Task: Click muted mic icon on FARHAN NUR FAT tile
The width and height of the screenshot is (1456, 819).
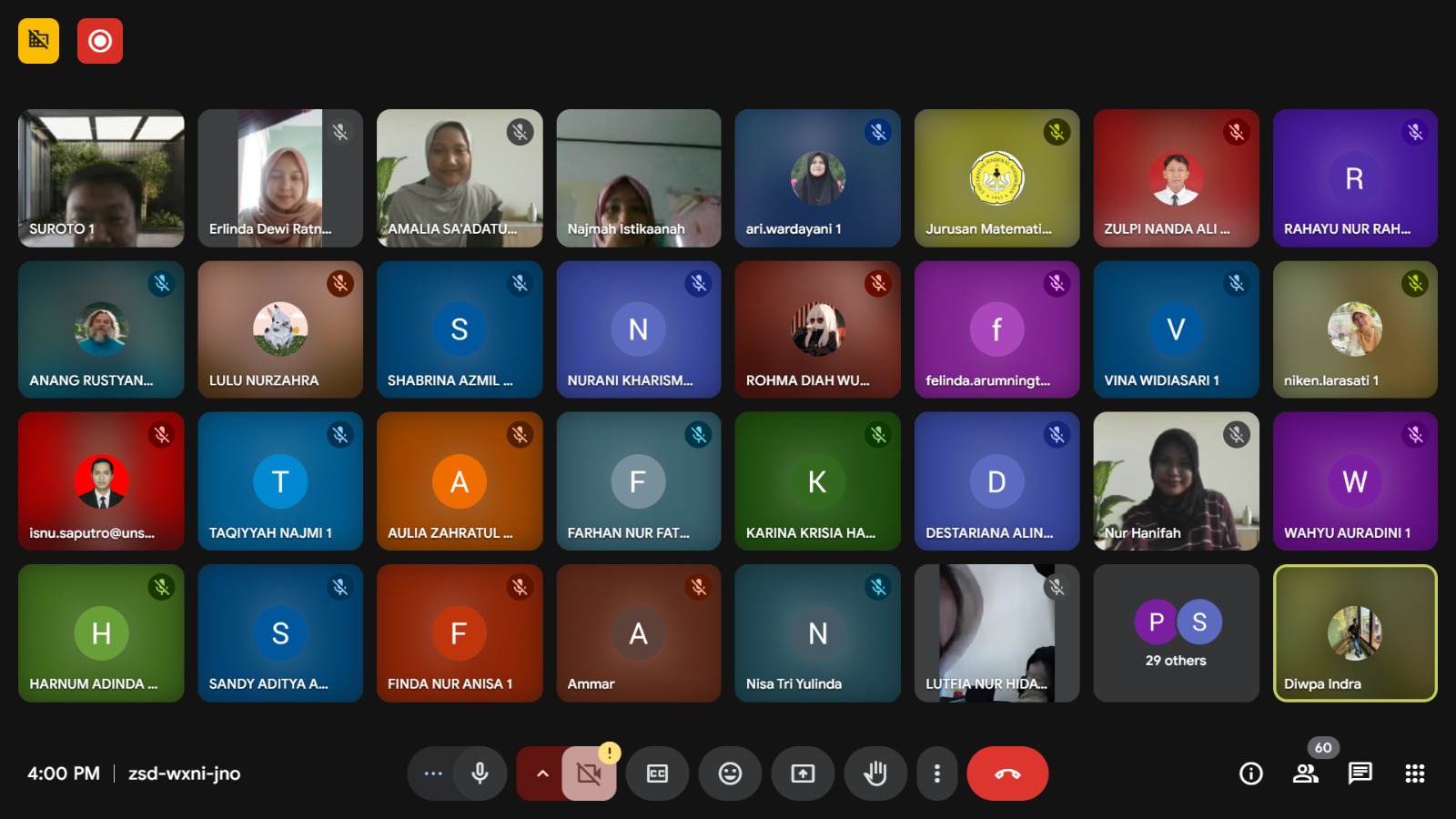Action: point(699,435)
